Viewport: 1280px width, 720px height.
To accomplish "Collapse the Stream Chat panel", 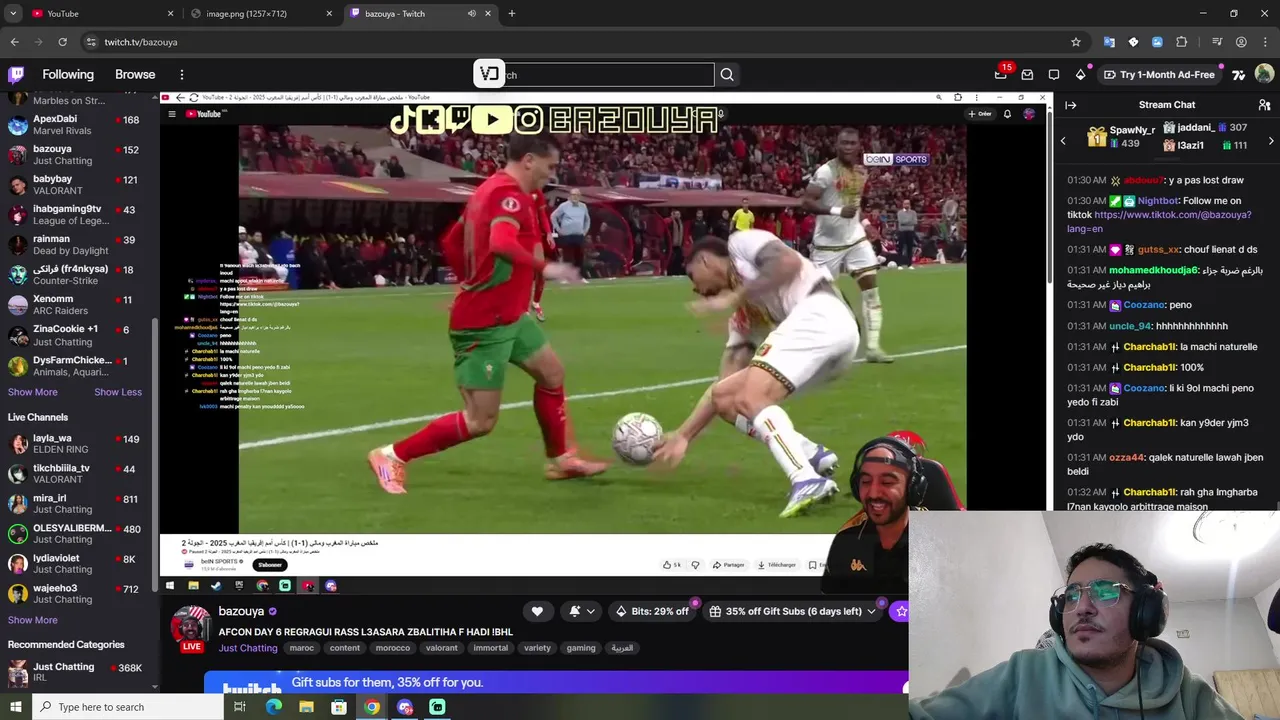I will (1070, 104).
